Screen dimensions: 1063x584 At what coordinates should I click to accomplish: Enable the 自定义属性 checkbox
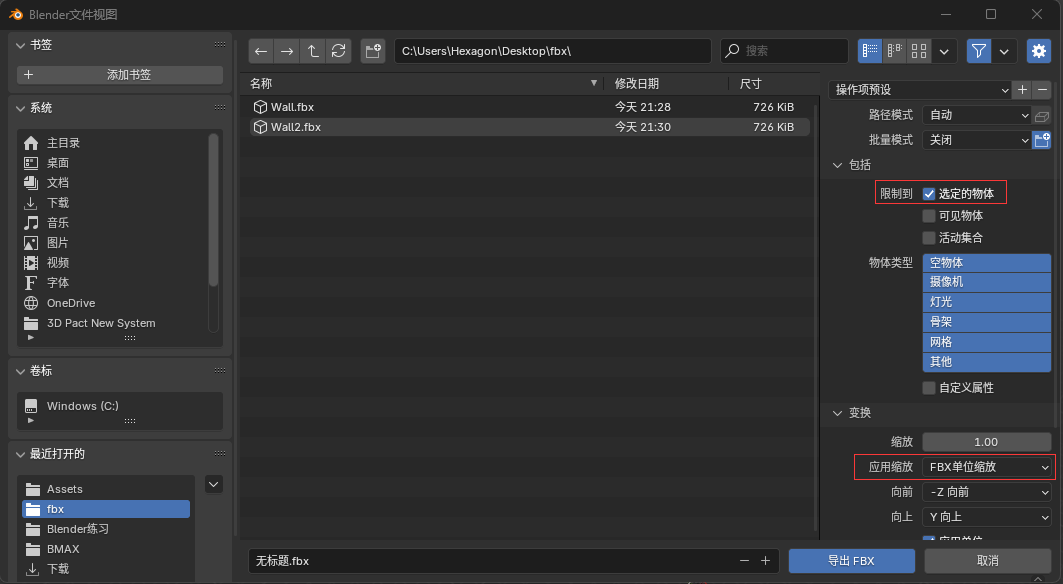tap(929, 388)
